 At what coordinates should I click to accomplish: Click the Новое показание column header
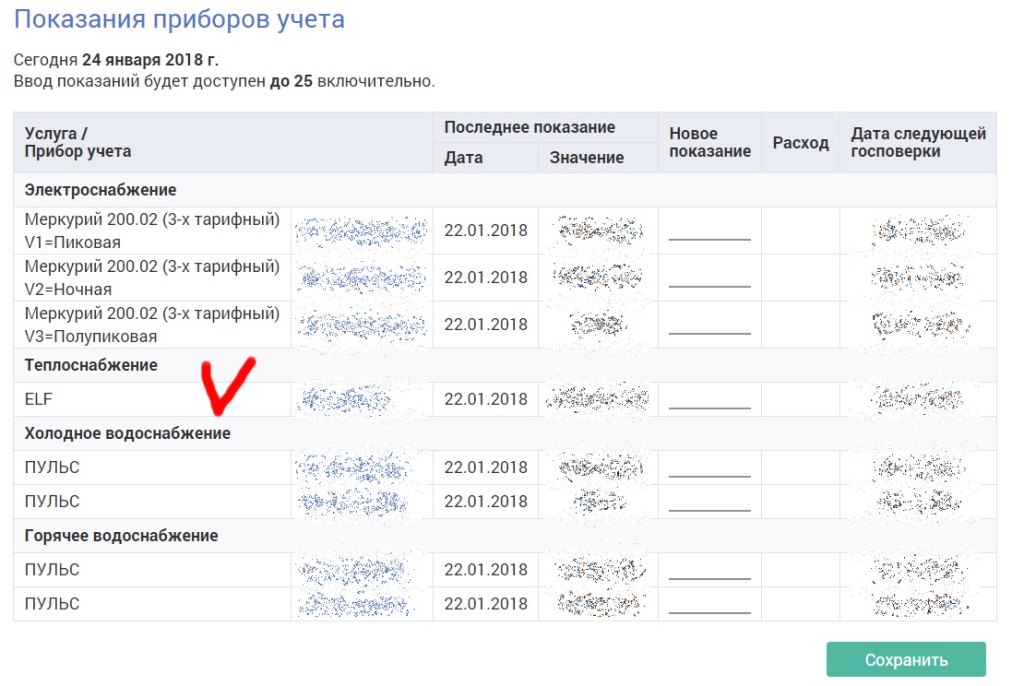tap(709, 143)
